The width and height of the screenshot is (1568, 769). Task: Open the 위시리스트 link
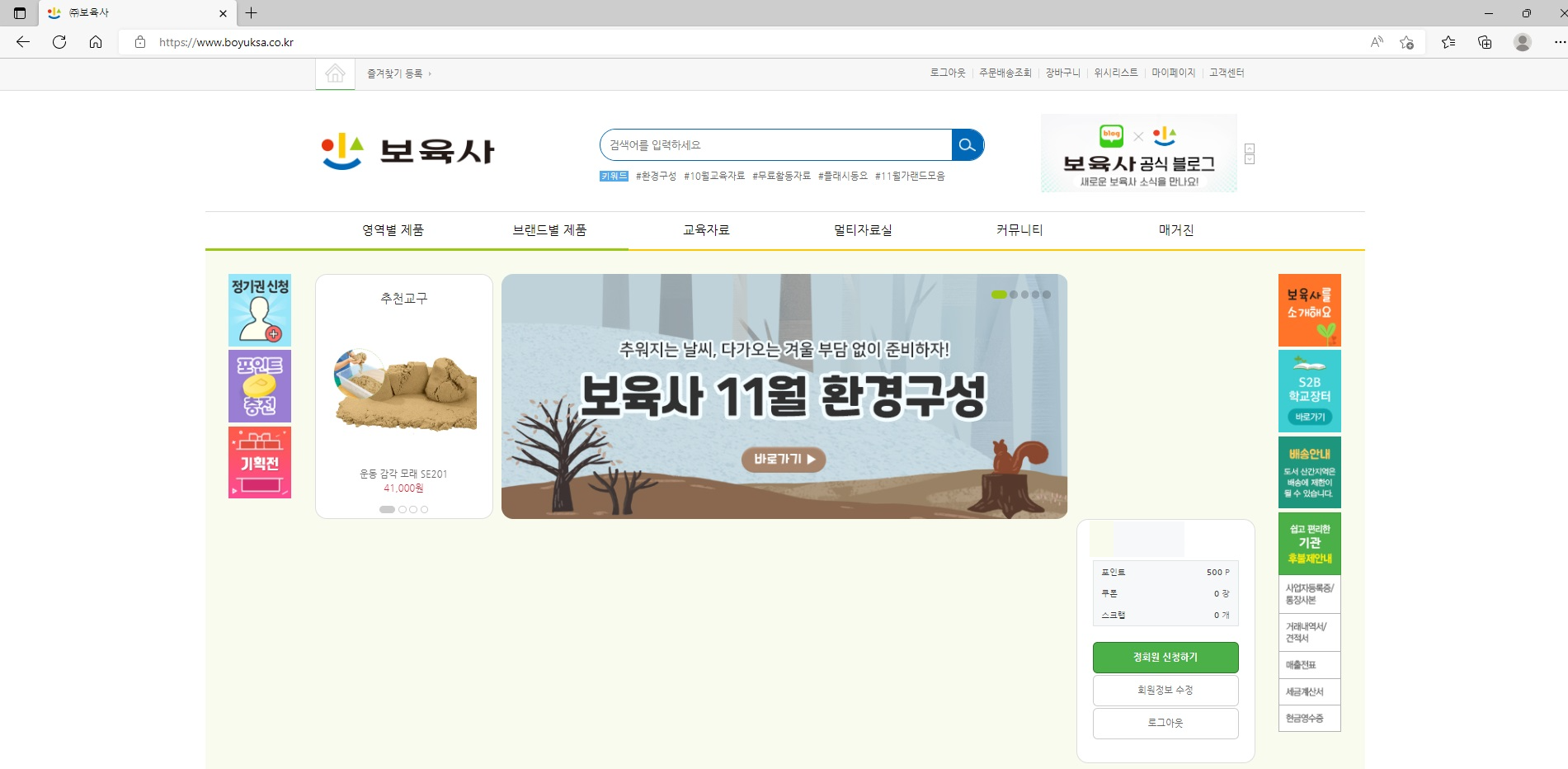tap(1116, 73)
